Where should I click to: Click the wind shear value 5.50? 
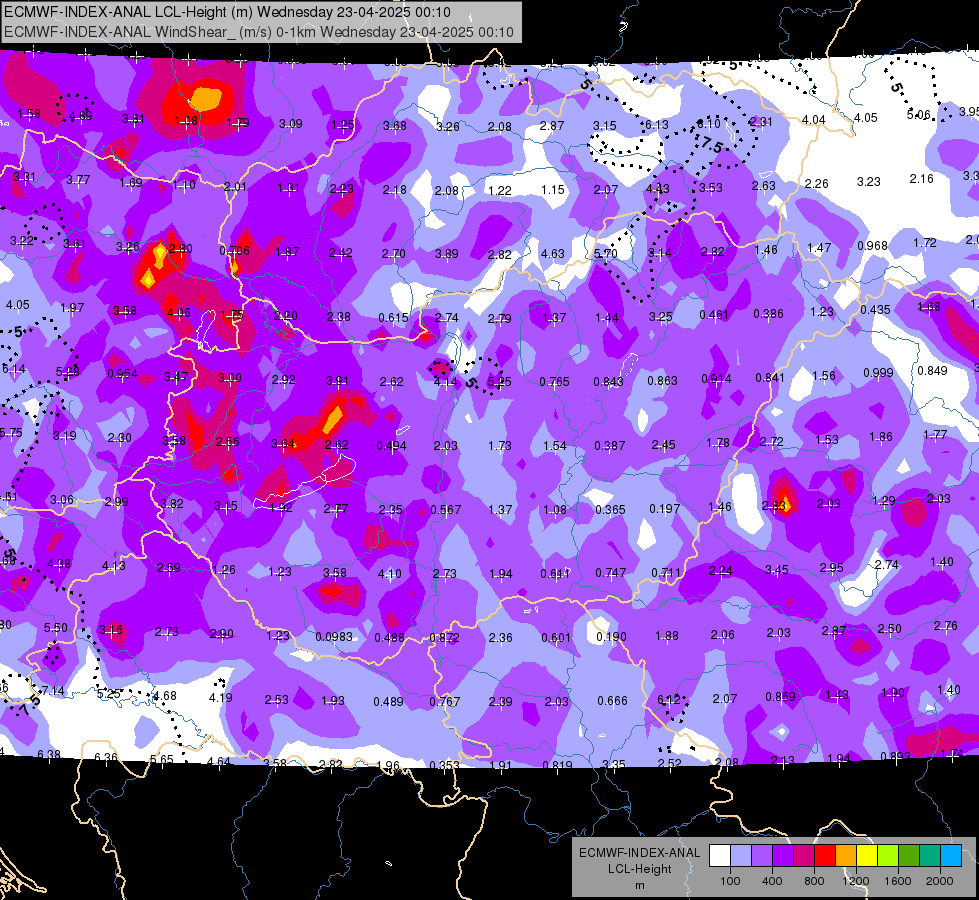pos(56,627)
